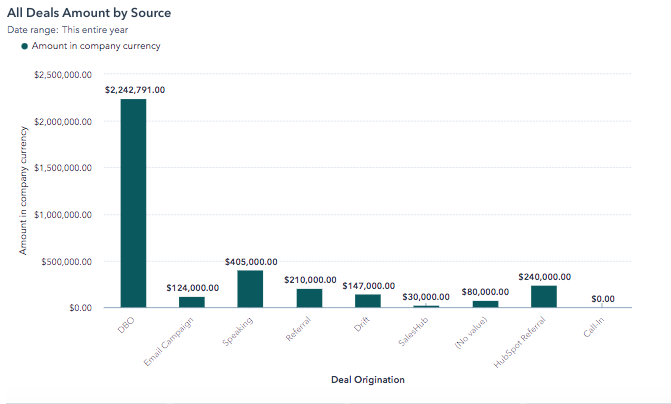671x404 pixels.
Task: Click the legend's teal color dot
Action: (24, 46)
